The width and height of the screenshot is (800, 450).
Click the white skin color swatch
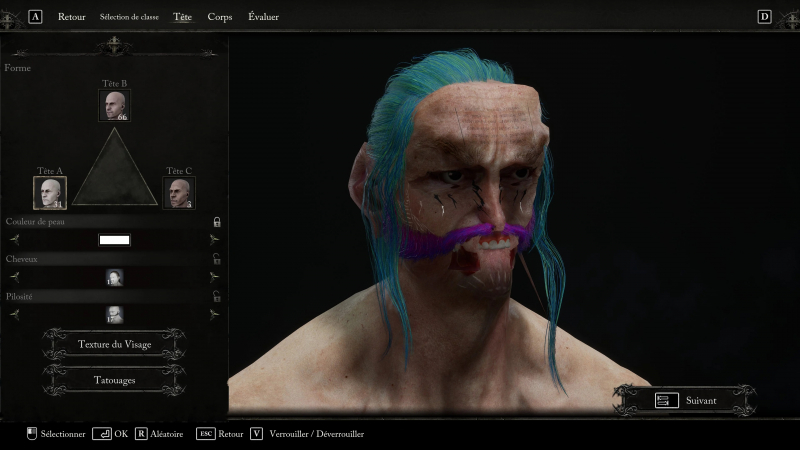(114, 240)
